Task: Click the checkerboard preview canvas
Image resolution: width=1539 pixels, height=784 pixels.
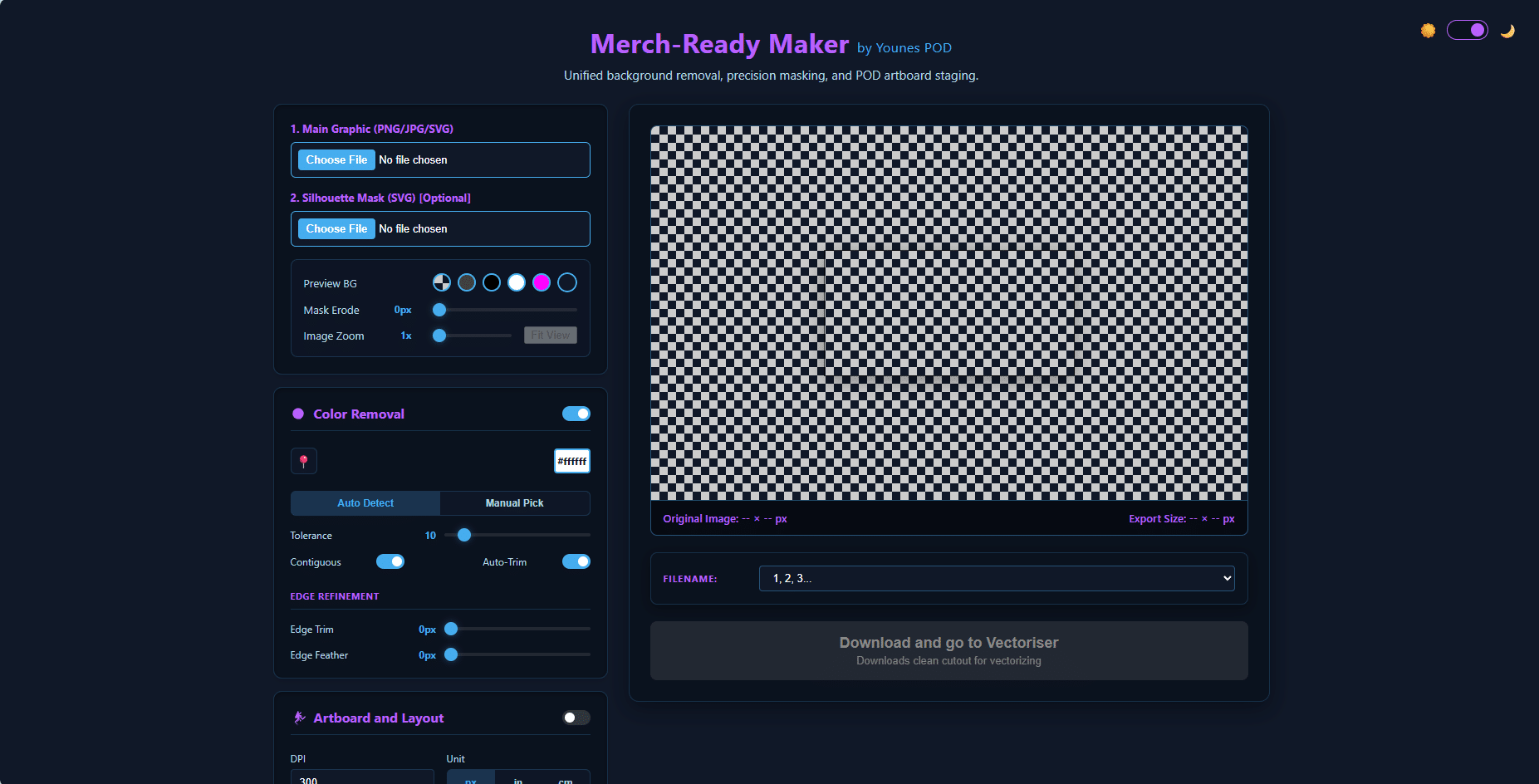Action: point(949,313)
